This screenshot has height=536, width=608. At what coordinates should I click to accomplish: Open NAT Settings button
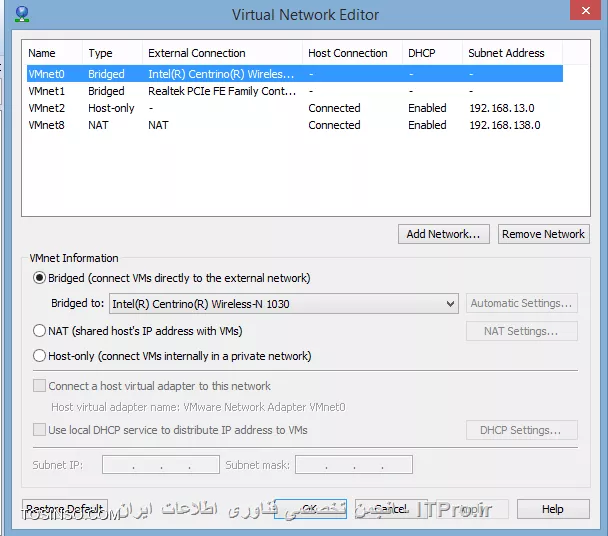(x=522, y=331)
